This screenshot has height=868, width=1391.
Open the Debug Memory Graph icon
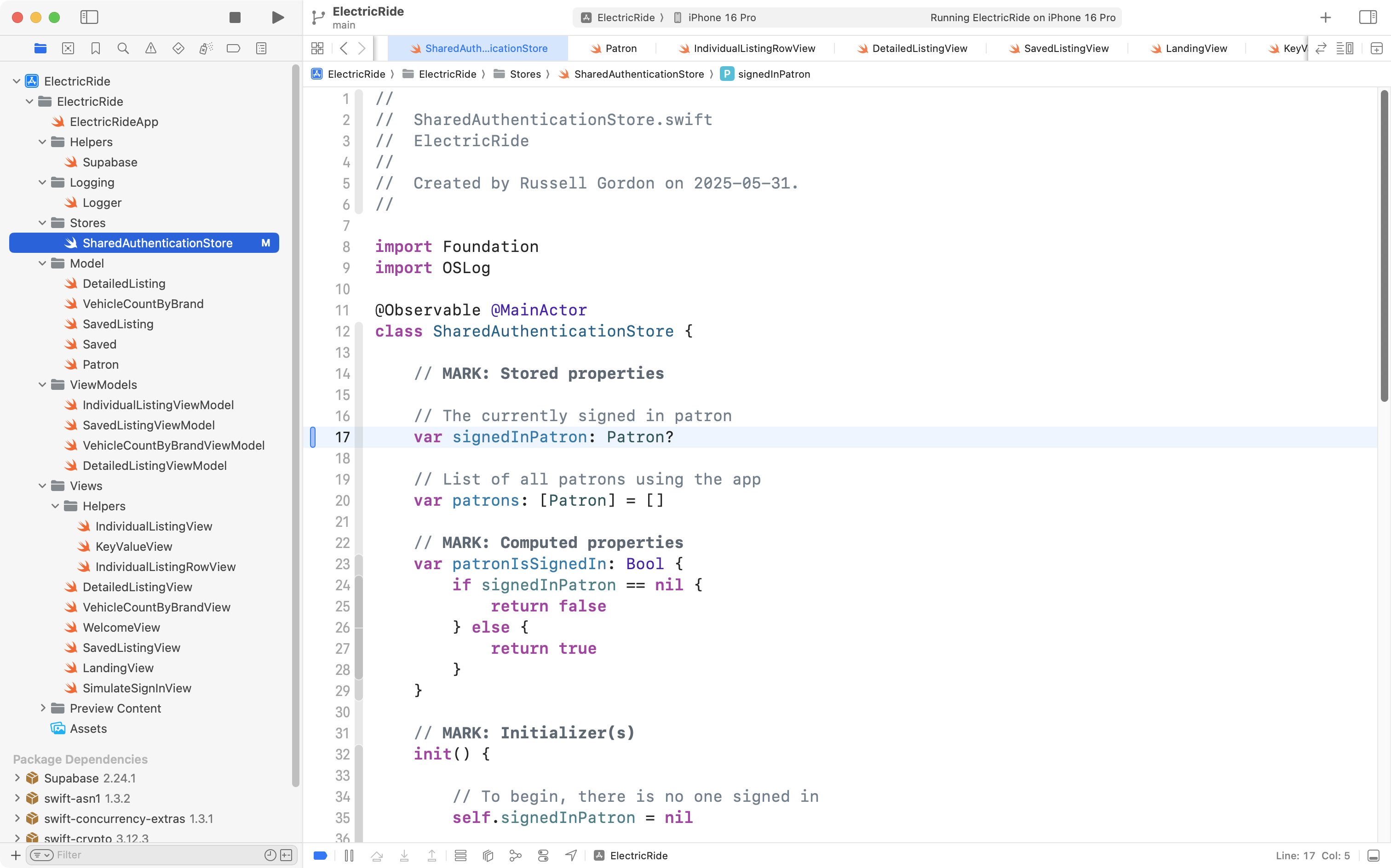click(515, 856)
